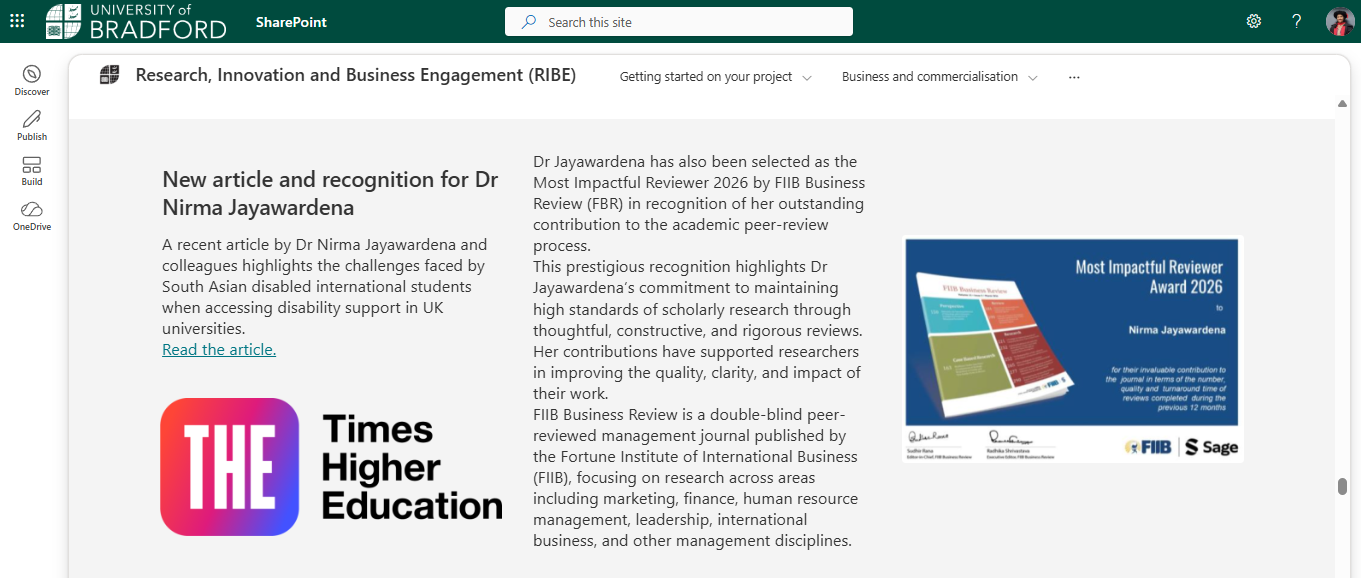Open Discover in the left sidebar

click(x=32, y=81)
